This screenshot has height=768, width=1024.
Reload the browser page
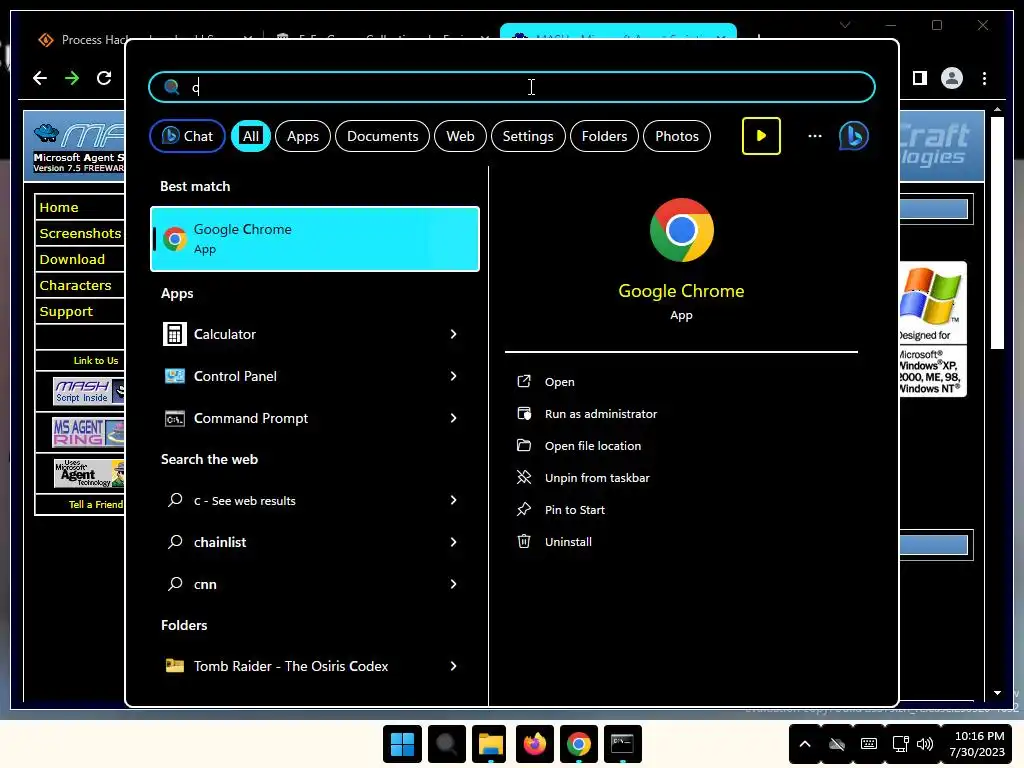[104, 78]
